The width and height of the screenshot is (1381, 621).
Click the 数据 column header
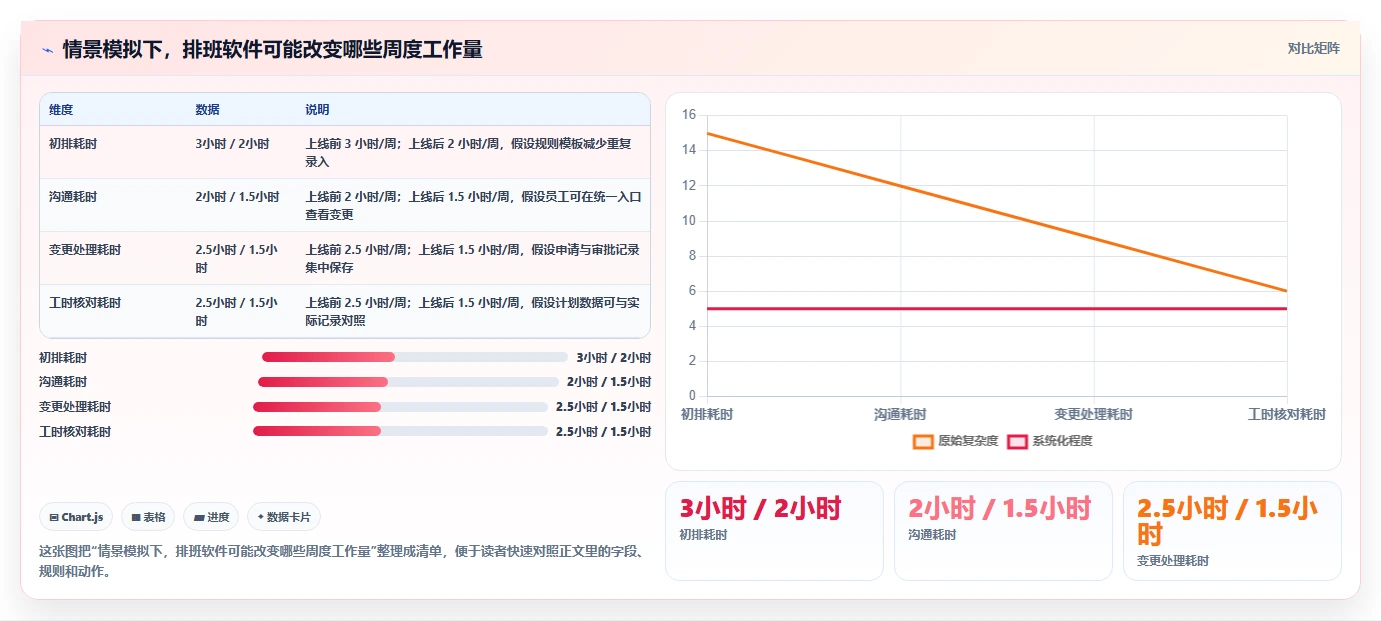(x=207, y=110)
